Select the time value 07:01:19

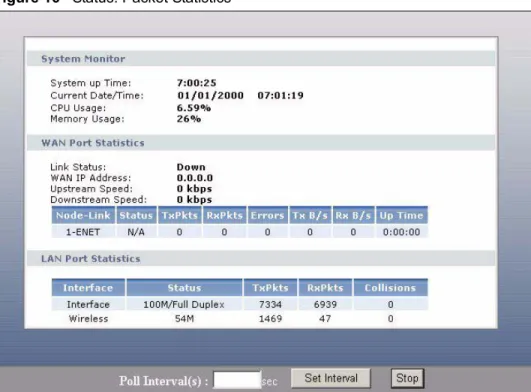coord(280,95)
